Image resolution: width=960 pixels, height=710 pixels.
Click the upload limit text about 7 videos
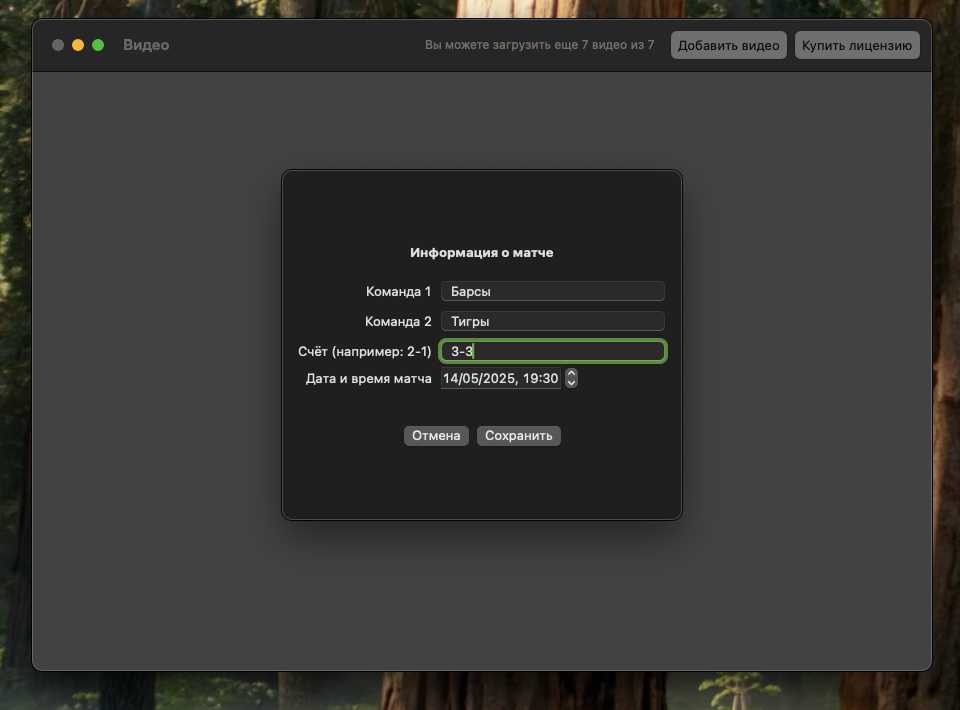(x=539, y=45)
